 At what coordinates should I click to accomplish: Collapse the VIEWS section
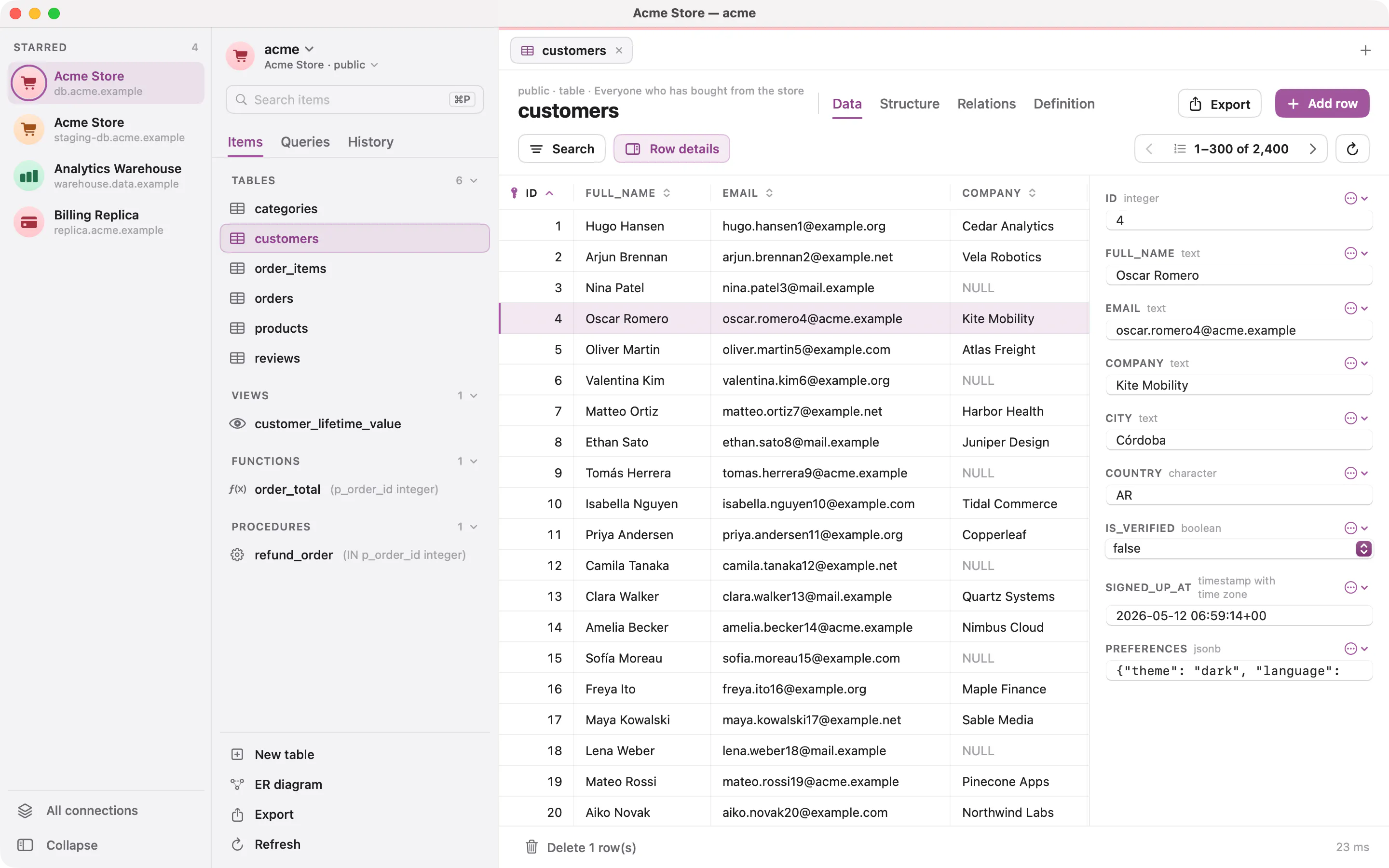coord(474,395)
